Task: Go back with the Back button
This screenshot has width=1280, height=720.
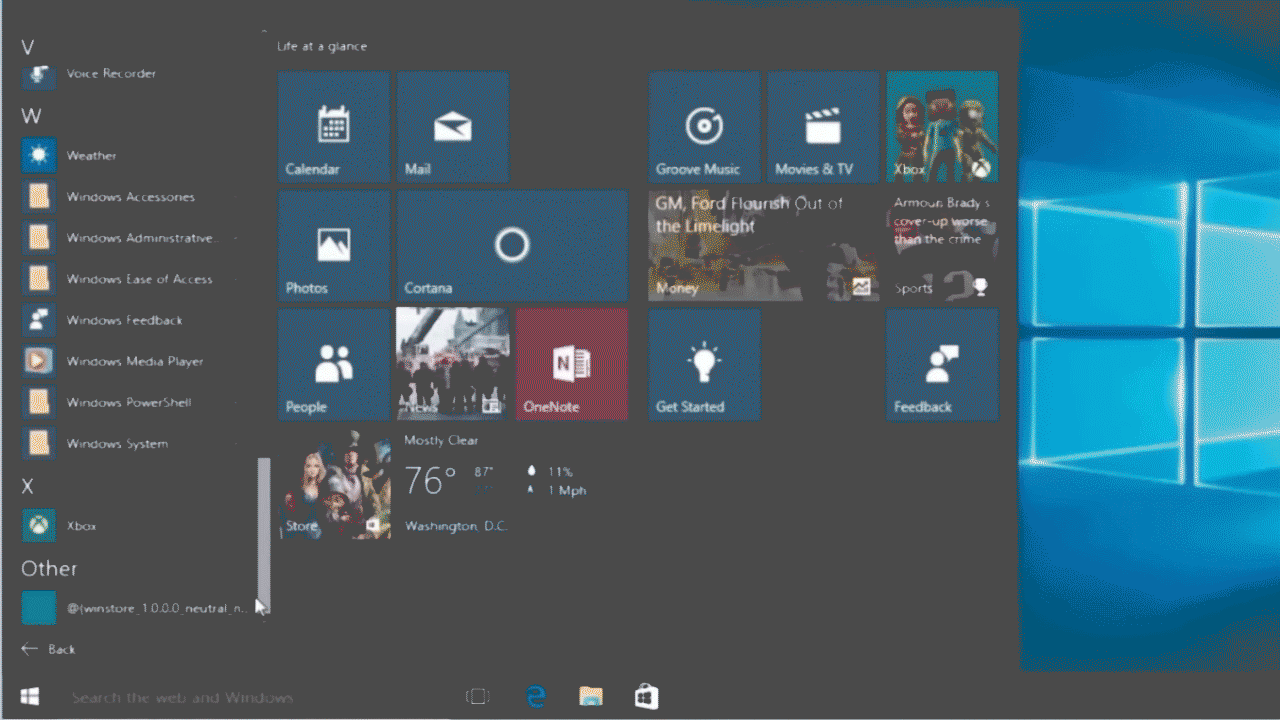Action: 48,649
